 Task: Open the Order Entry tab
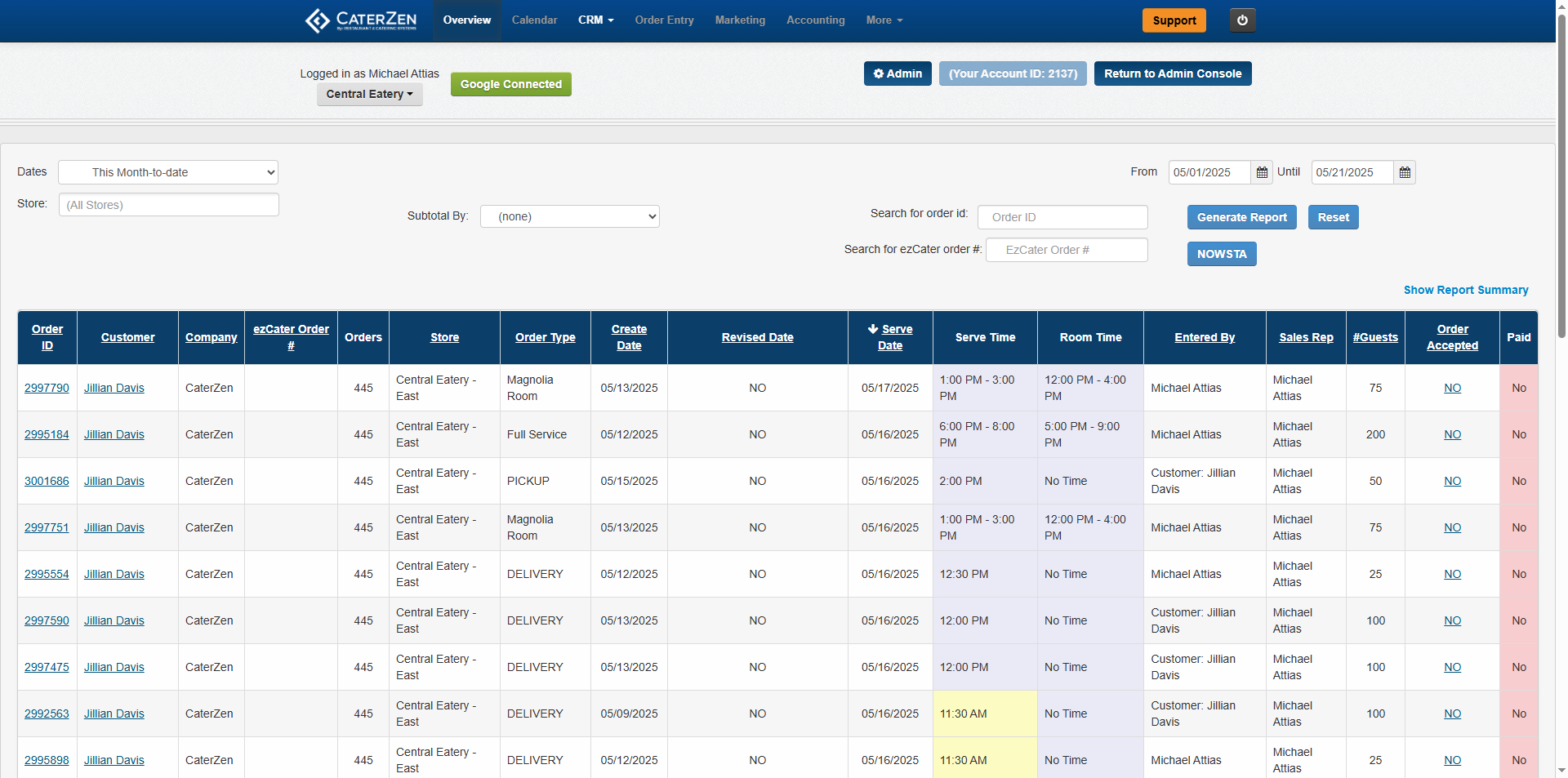[664, 20]
